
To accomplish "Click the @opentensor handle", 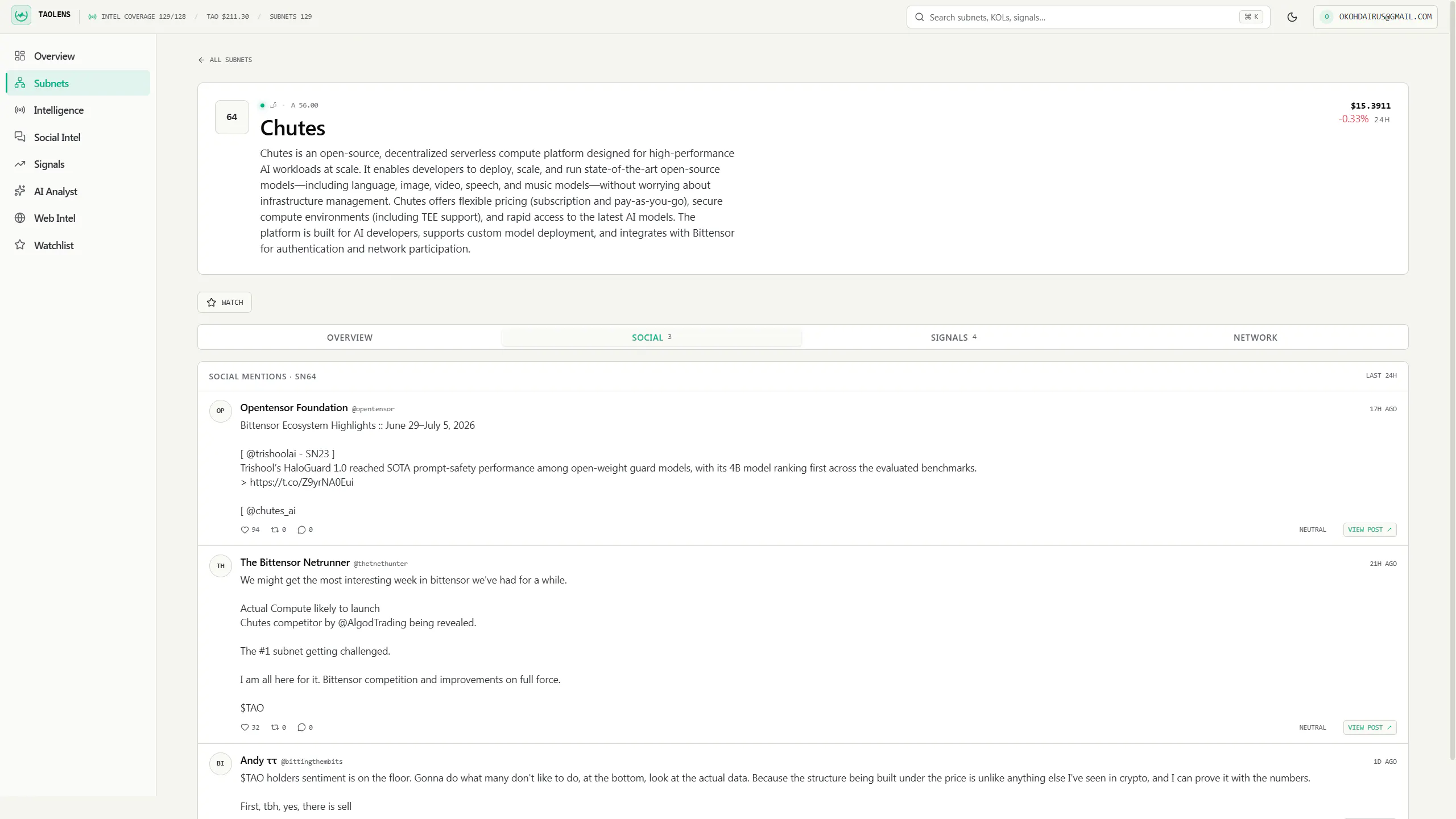I will coord(373,409).
